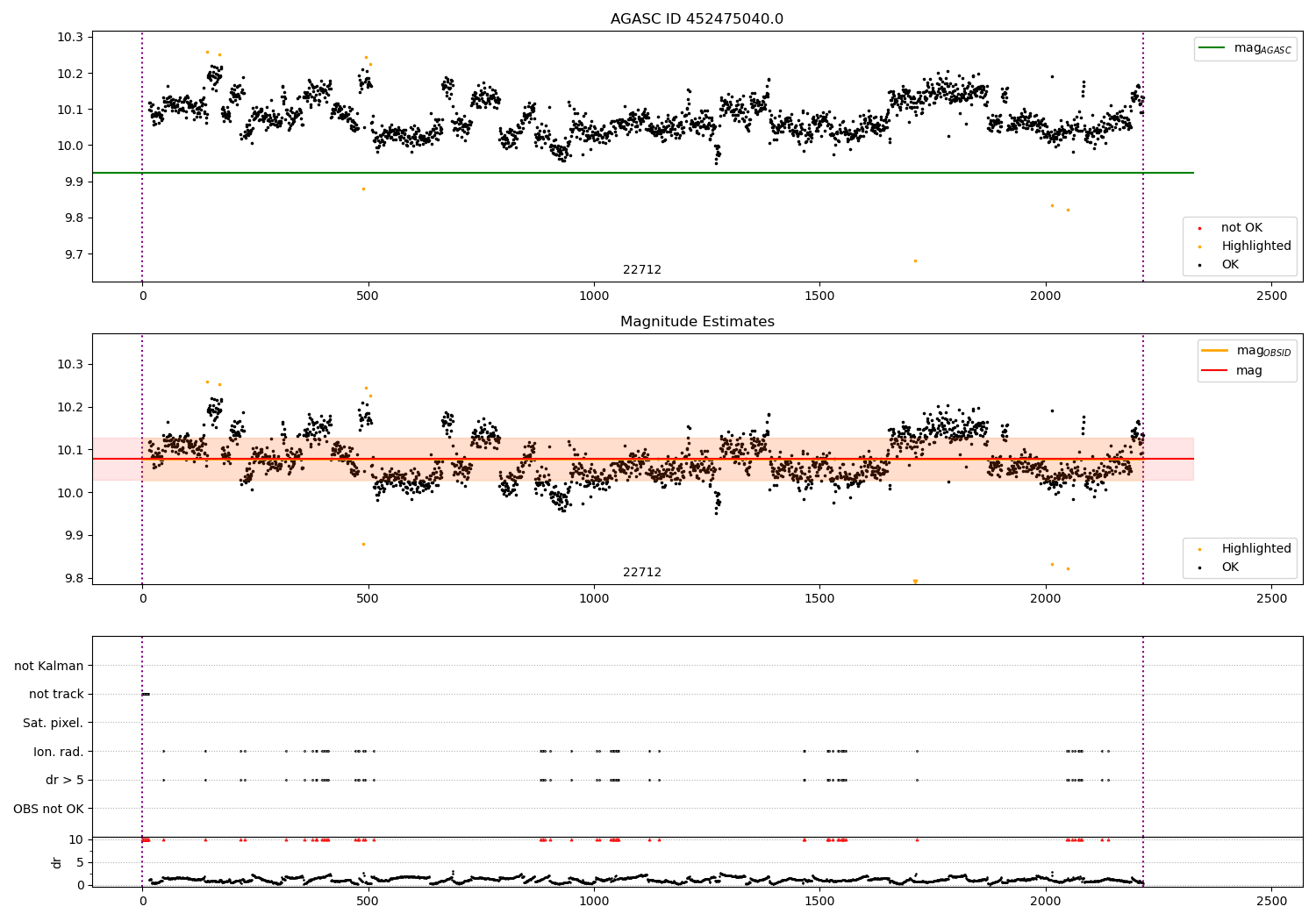The height and width of the screenshot is (921, 1316).
Task: Click the 9.7 y-tick of the top plot
Action: click(75, 254)
